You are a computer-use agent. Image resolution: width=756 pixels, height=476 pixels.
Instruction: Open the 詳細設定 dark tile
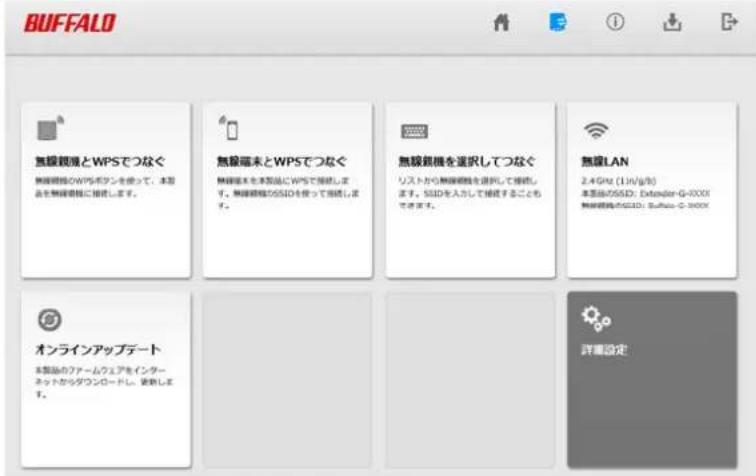[652, 379]
